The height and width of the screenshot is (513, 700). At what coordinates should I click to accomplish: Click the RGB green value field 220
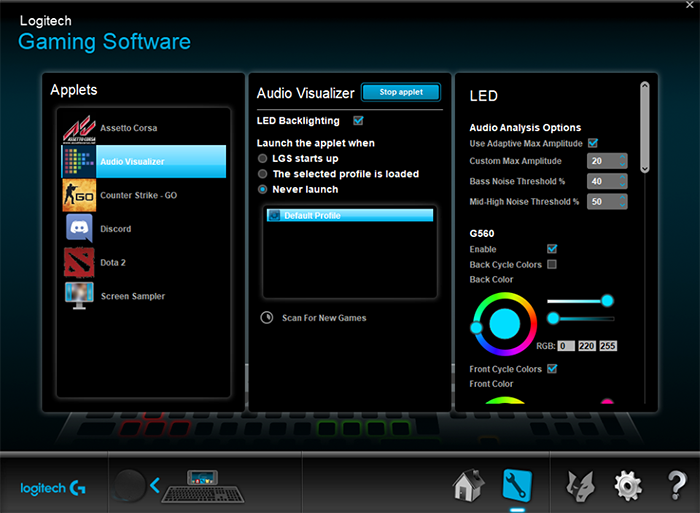coord(587,346)
